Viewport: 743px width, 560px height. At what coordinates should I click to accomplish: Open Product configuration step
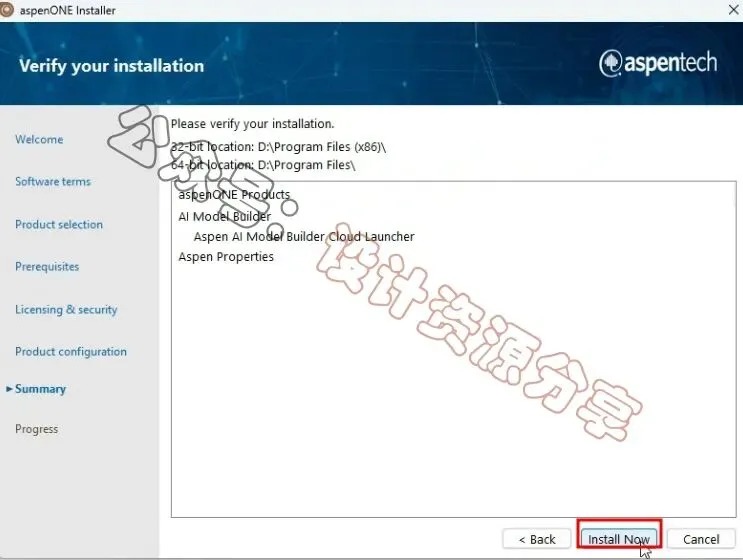click(x=71, y=352)
